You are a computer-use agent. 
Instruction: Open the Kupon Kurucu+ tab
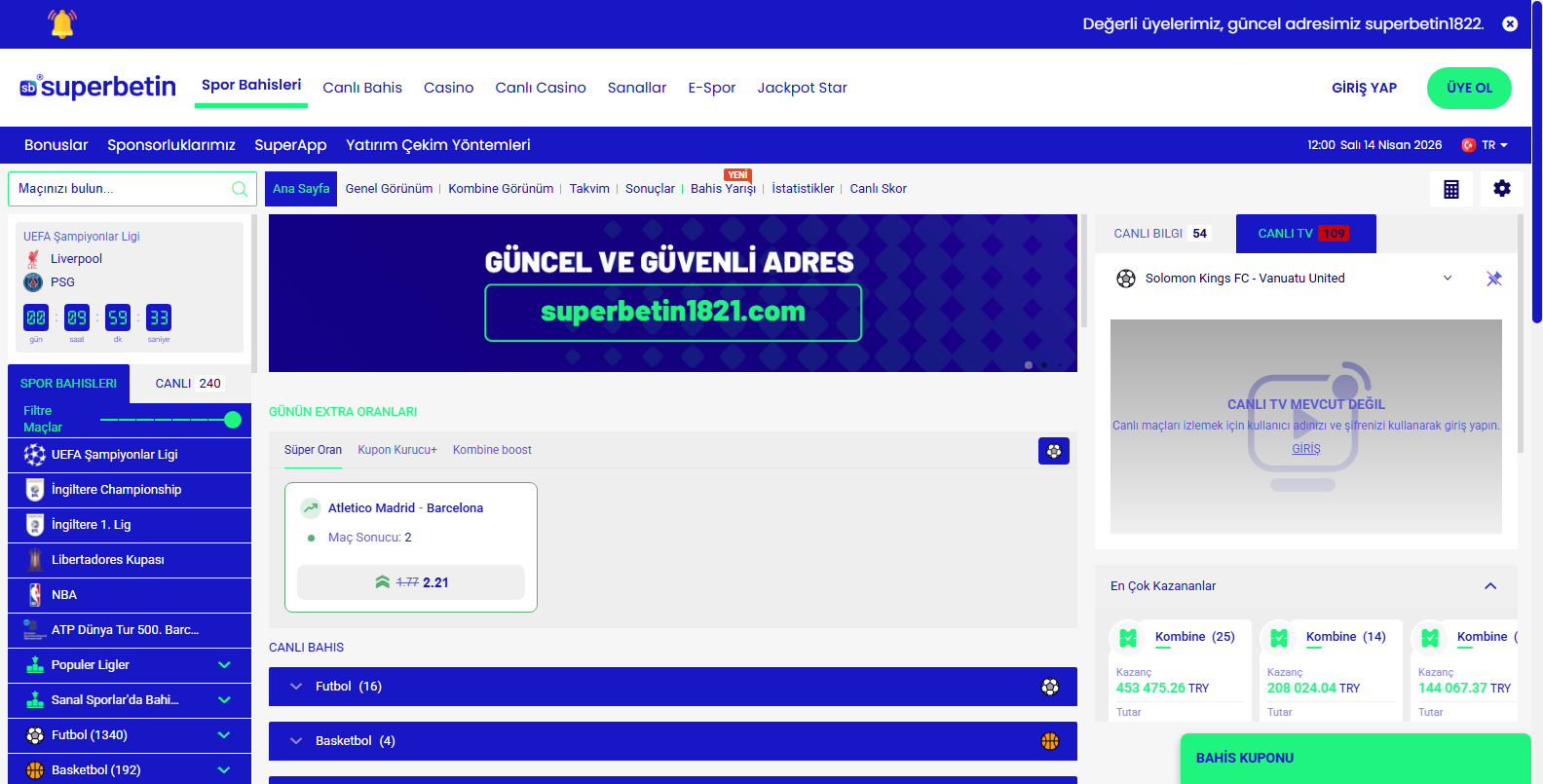pyautogui.click(x=397, y=450)
